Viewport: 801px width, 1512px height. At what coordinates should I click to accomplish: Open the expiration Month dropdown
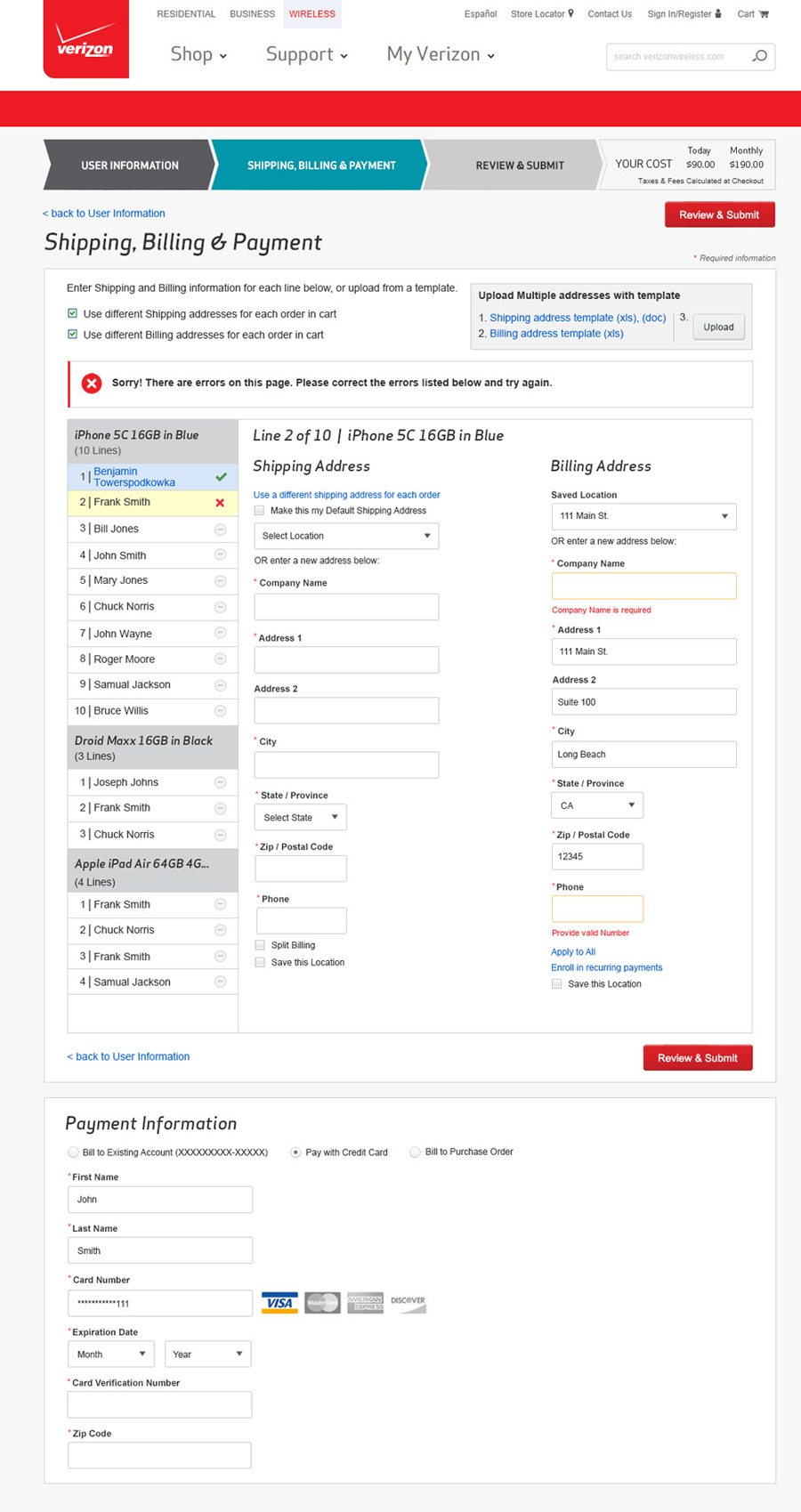(x=110, y=1354)
